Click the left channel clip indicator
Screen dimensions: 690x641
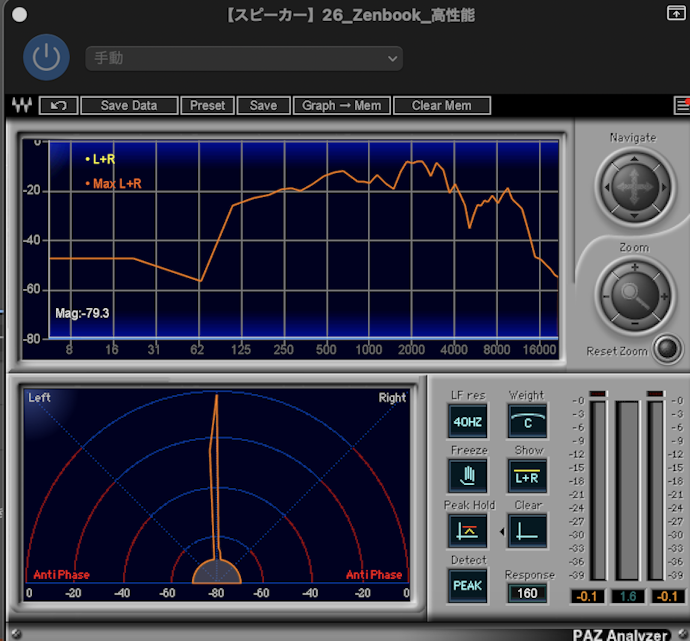pos(598,394)
